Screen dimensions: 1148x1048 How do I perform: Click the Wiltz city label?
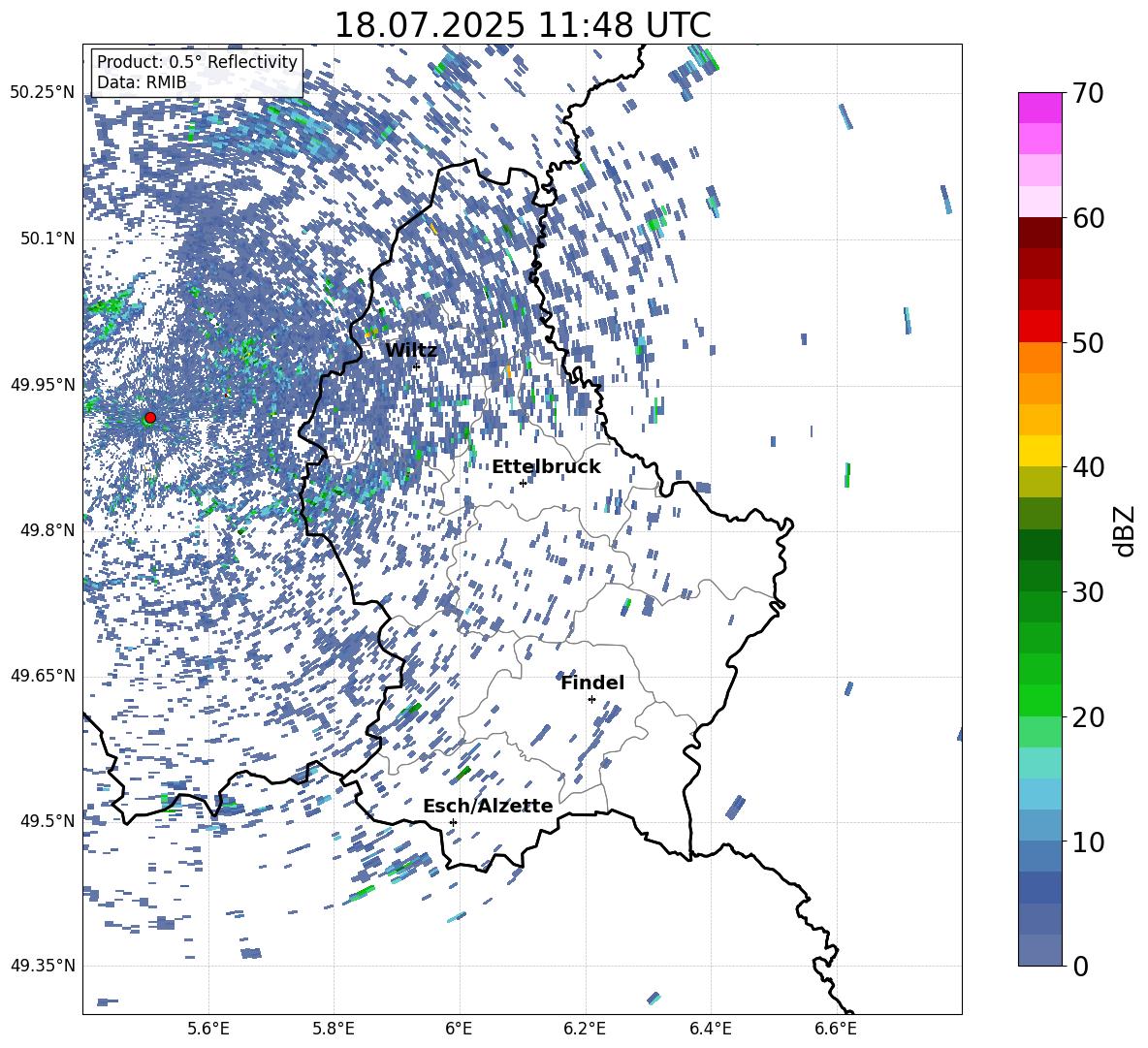411,351
